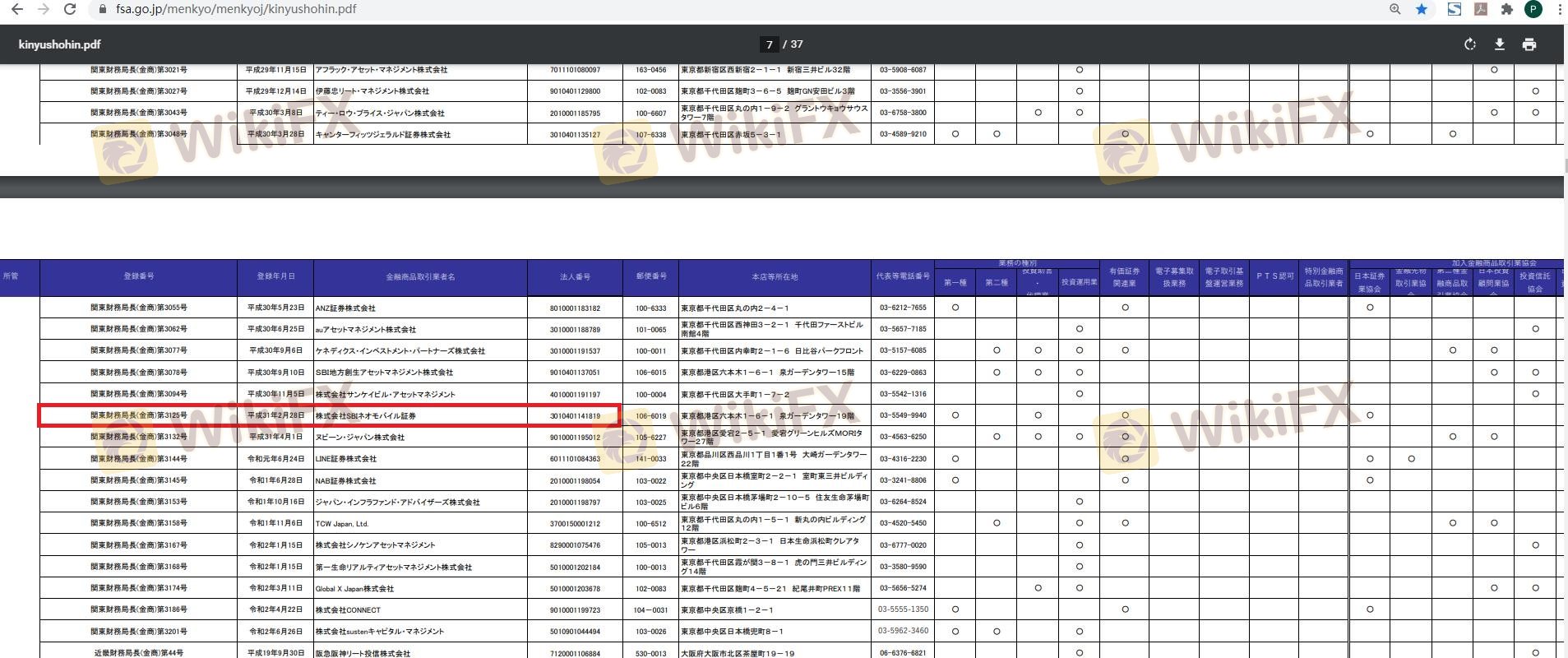Open the Adobe Acrobat extension

[x=1480, y=9]
